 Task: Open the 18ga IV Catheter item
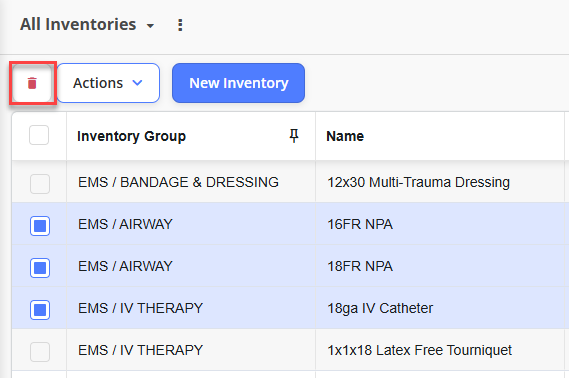pos(380,308)
